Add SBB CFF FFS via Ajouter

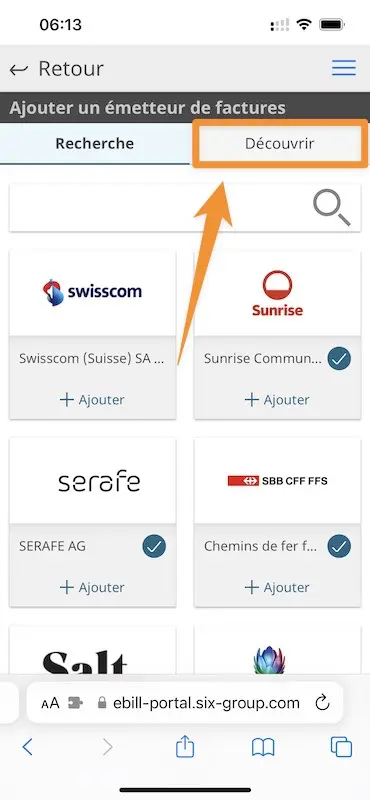(x=277, y=587)
